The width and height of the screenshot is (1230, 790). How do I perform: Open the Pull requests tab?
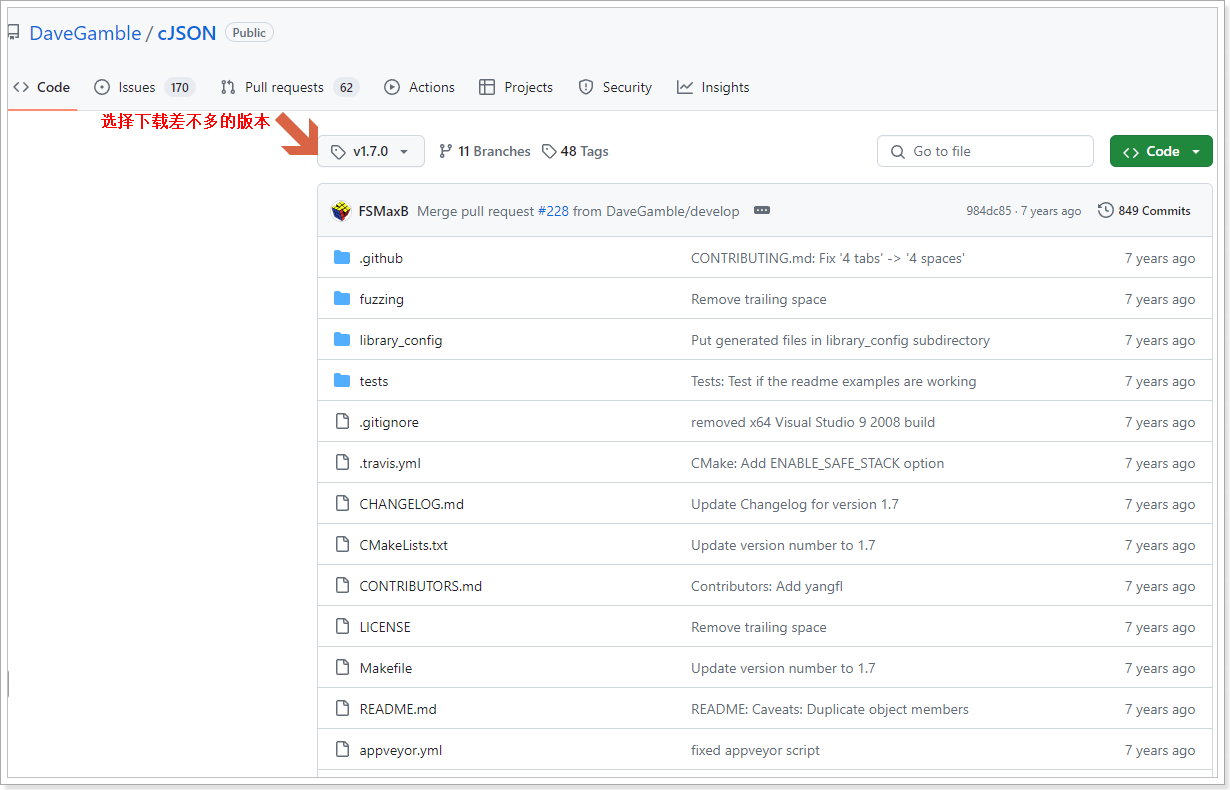[289, 87]
